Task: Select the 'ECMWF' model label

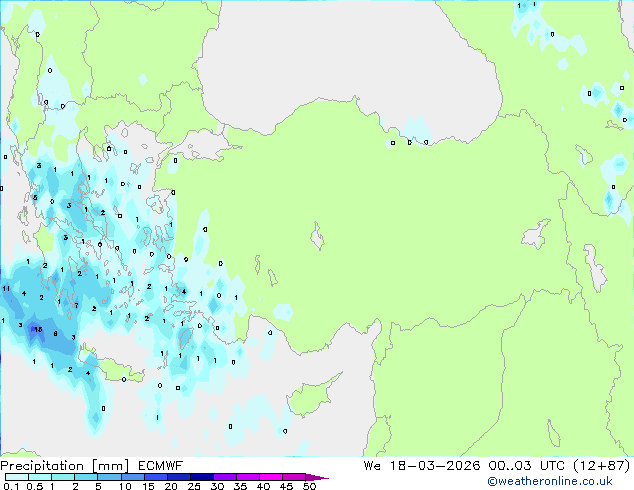Action: 161,466
